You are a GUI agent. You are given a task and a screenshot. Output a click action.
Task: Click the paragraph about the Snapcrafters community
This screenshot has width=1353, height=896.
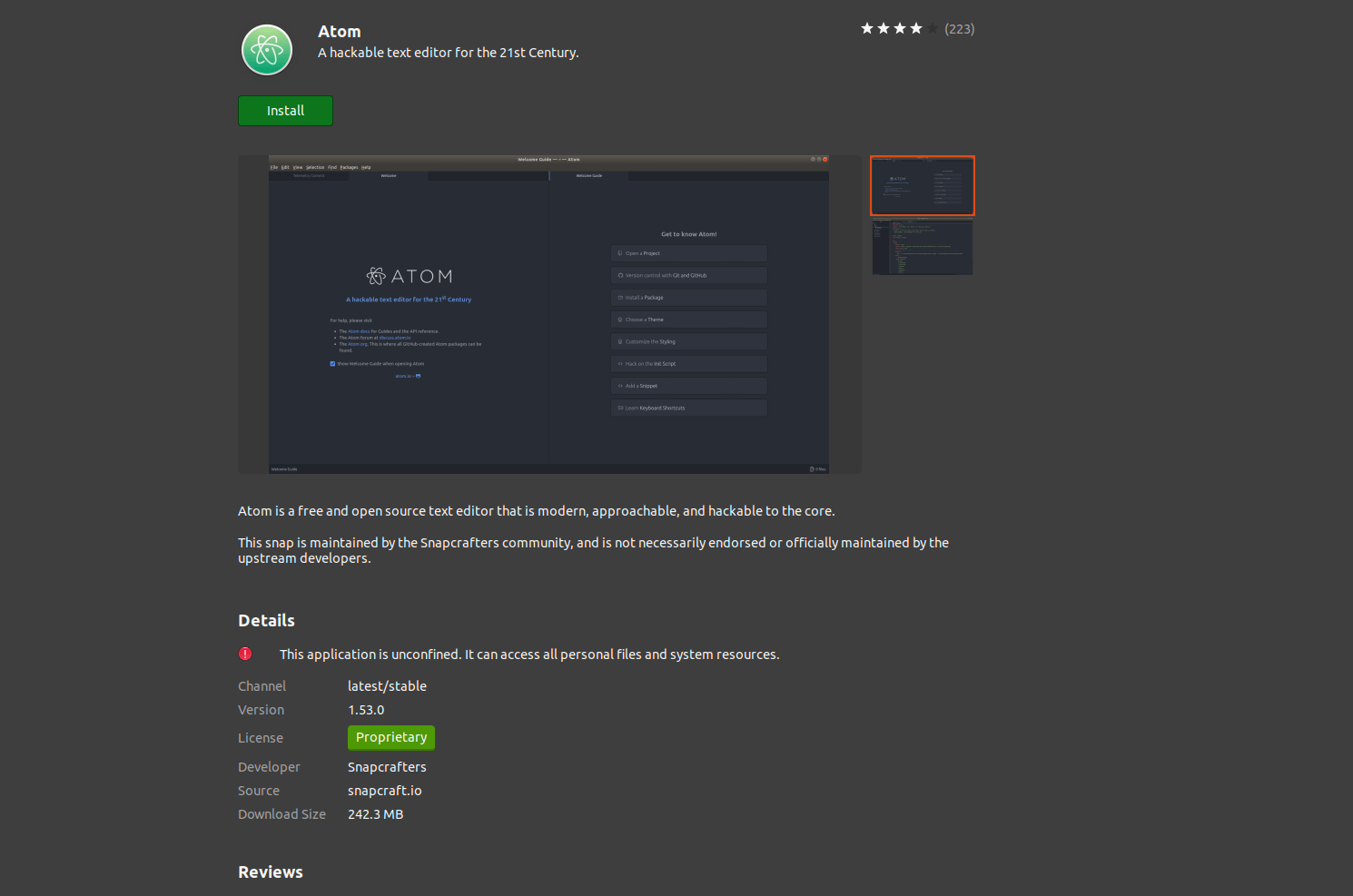pos(594,550)
